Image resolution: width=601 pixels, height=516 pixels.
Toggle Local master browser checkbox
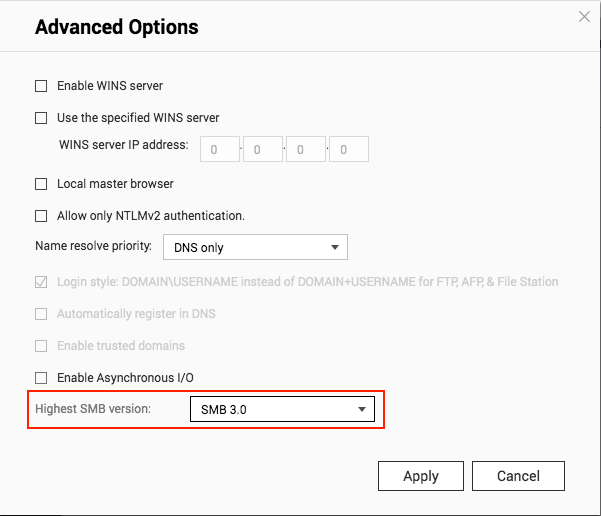coord(41,184)
